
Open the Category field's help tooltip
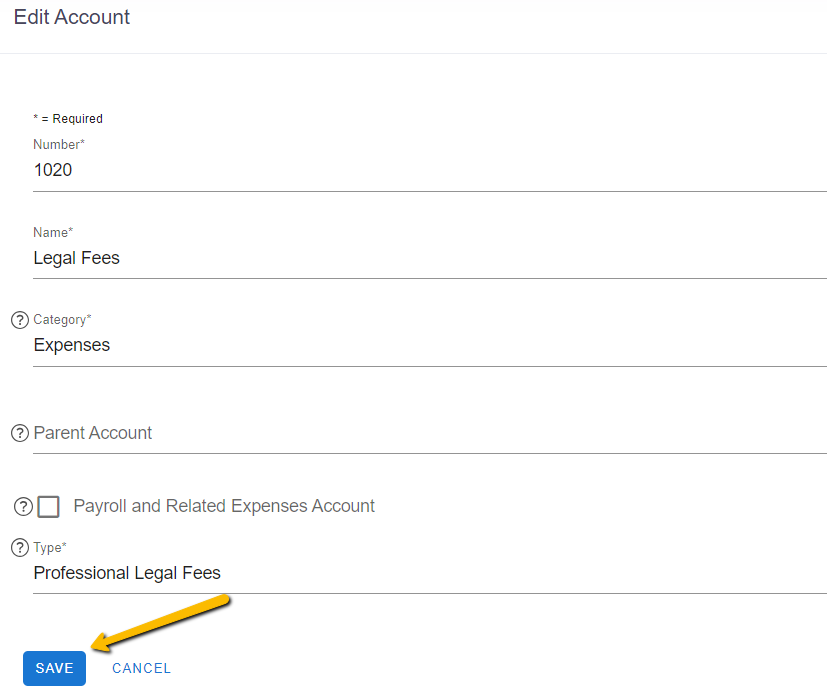point(19,319)
